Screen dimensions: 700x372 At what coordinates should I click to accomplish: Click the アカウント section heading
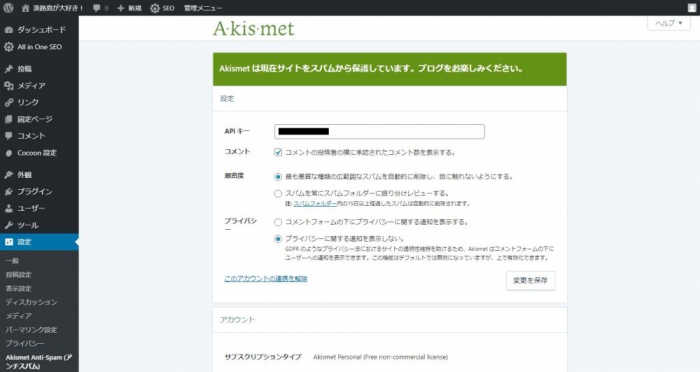[238, 320]
